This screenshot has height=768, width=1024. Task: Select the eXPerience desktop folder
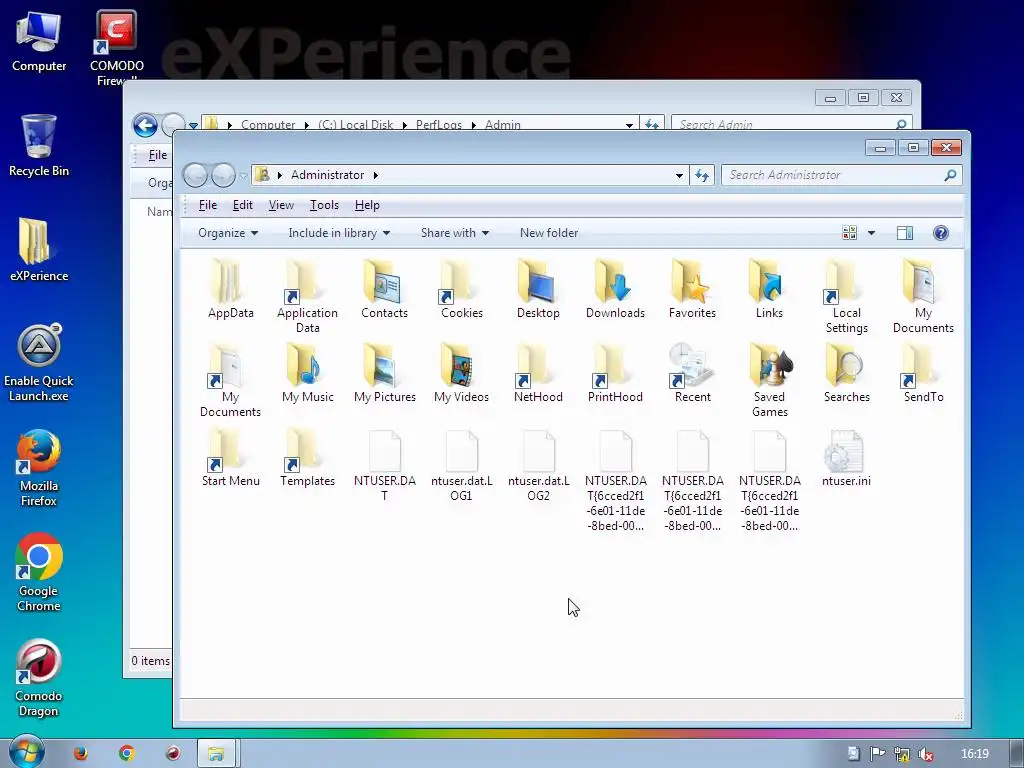39,250
